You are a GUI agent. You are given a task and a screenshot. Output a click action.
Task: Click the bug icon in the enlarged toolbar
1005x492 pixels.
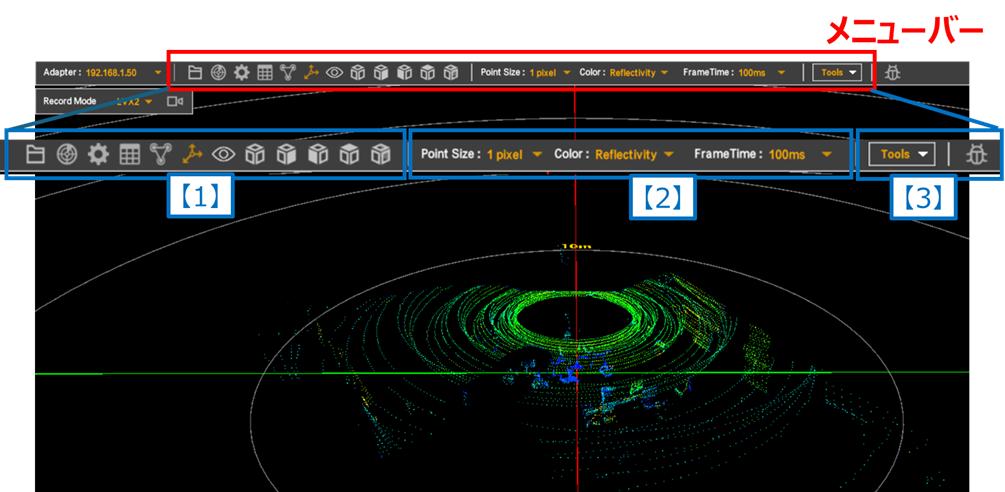(x=978, y=154)
